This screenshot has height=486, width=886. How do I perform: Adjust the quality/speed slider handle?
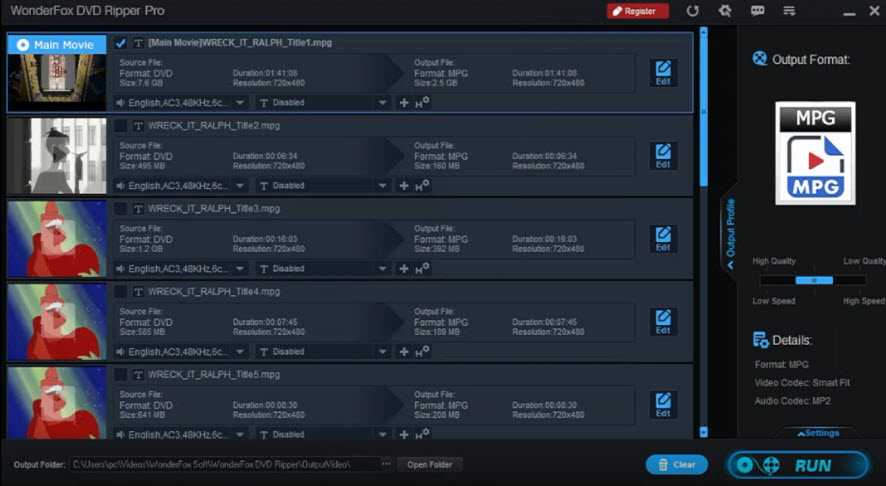814,280
